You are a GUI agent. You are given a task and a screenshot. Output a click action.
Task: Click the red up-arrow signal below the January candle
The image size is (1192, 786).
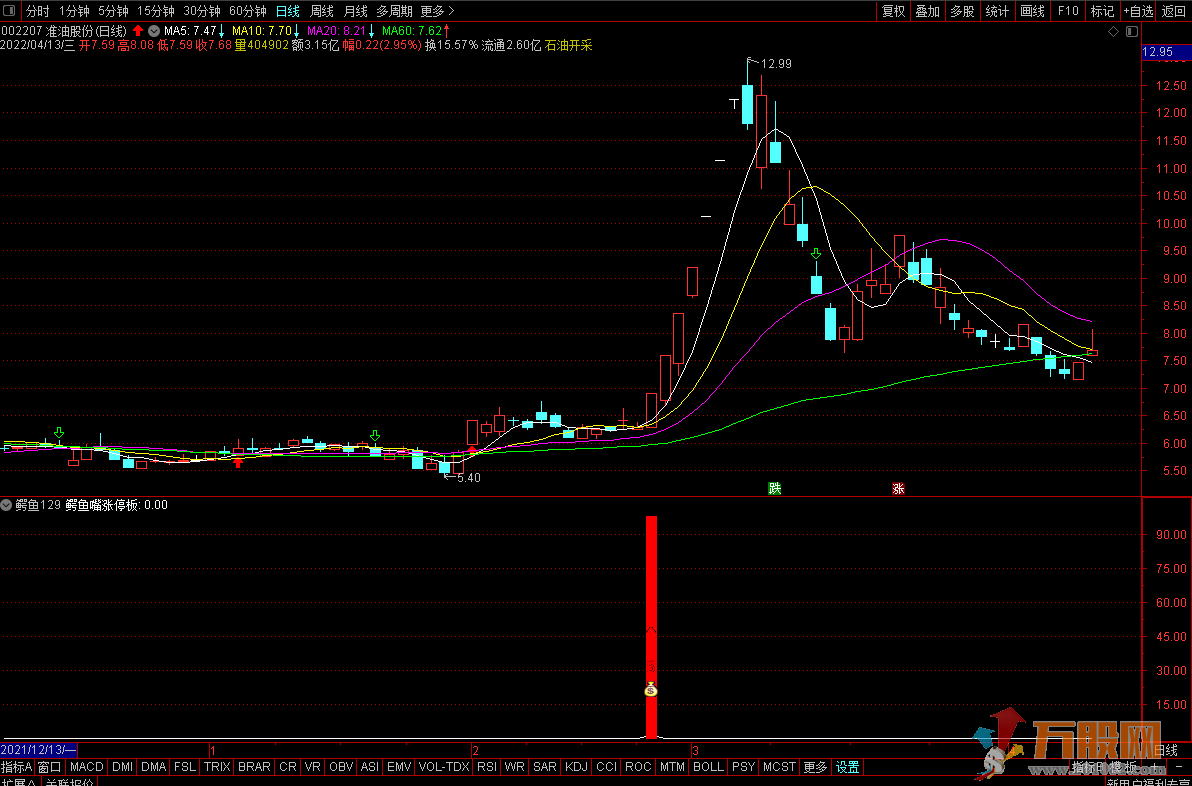[238, 461]
